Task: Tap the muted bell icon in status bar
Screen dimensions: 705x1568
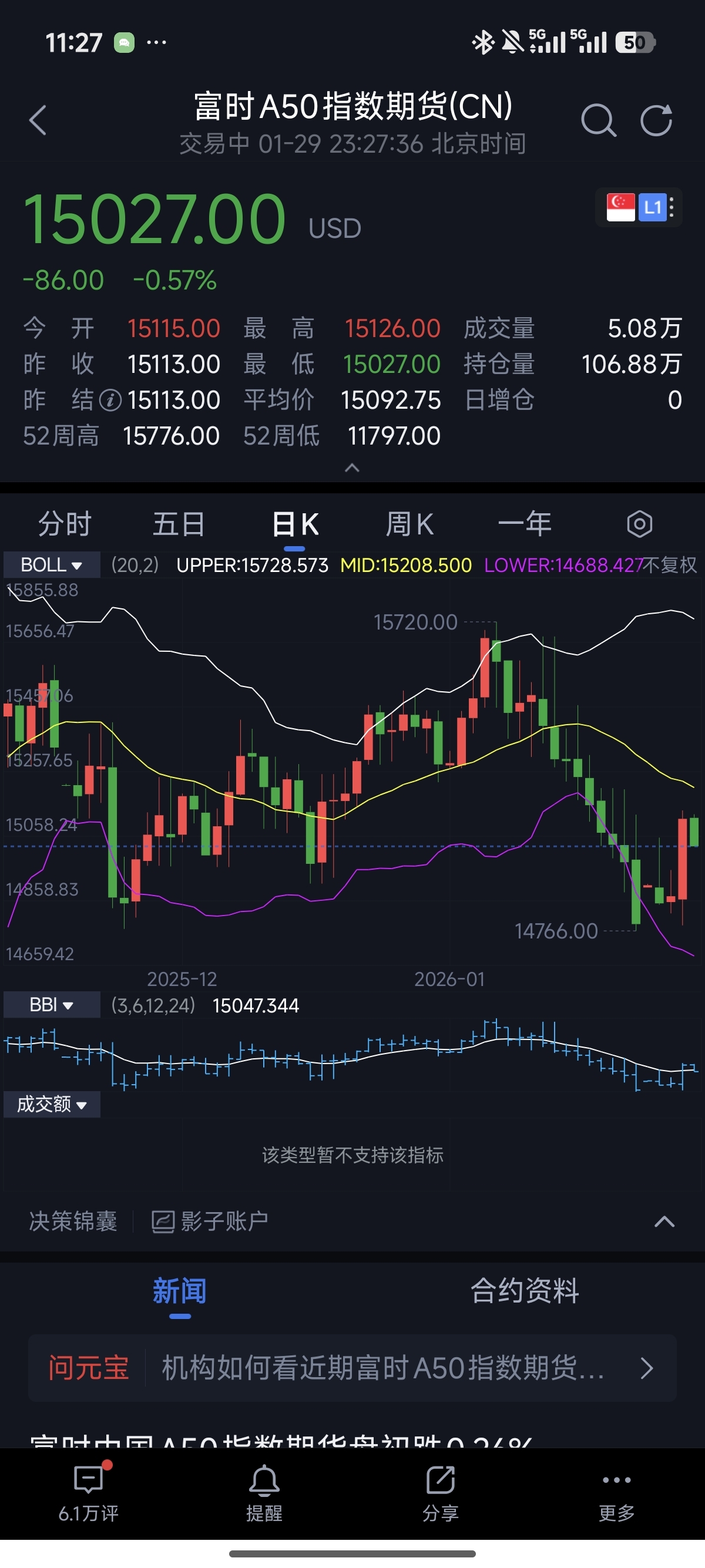Action: tap(512, 42)
